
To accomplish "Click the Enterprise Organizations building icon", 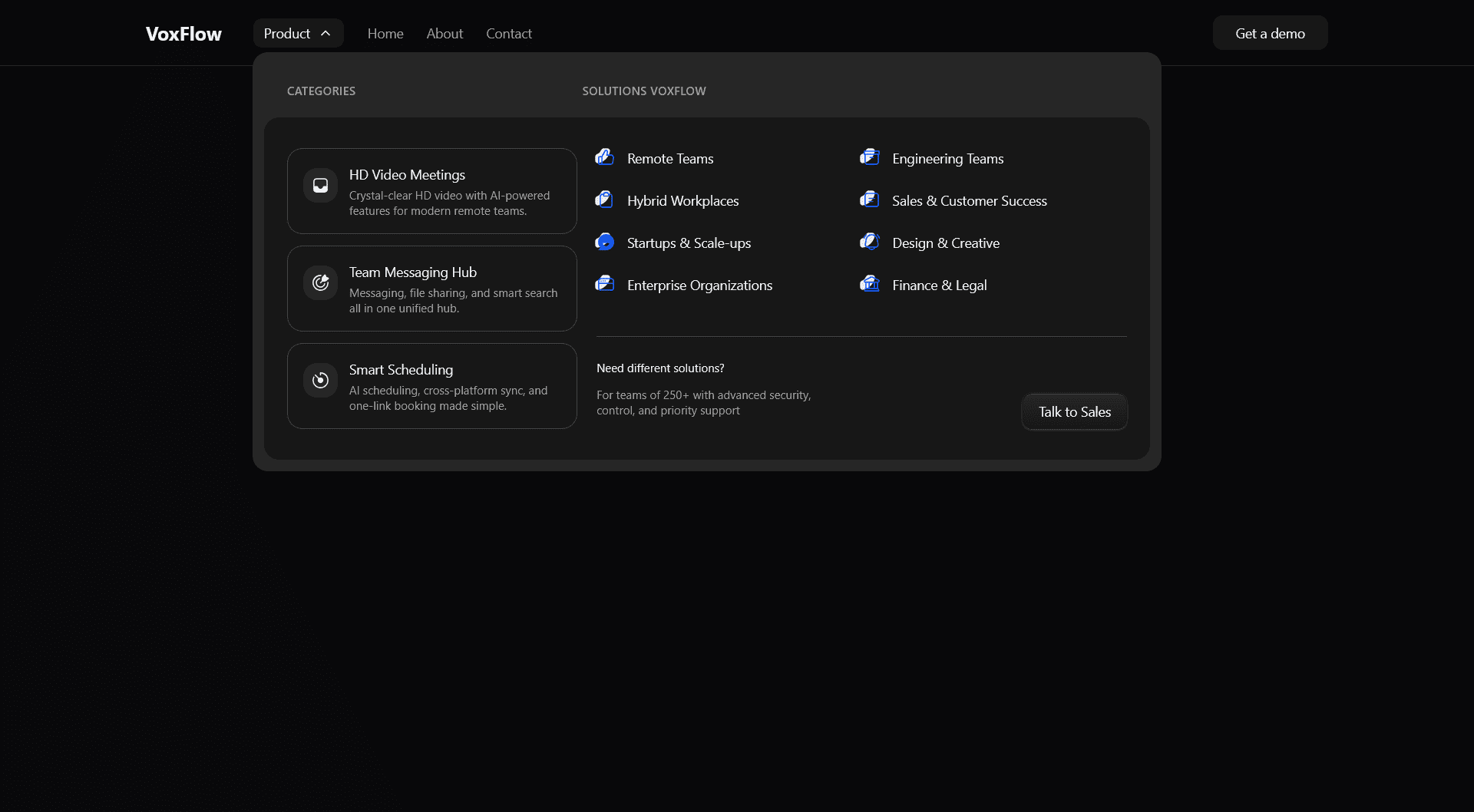I will (605, 283).
